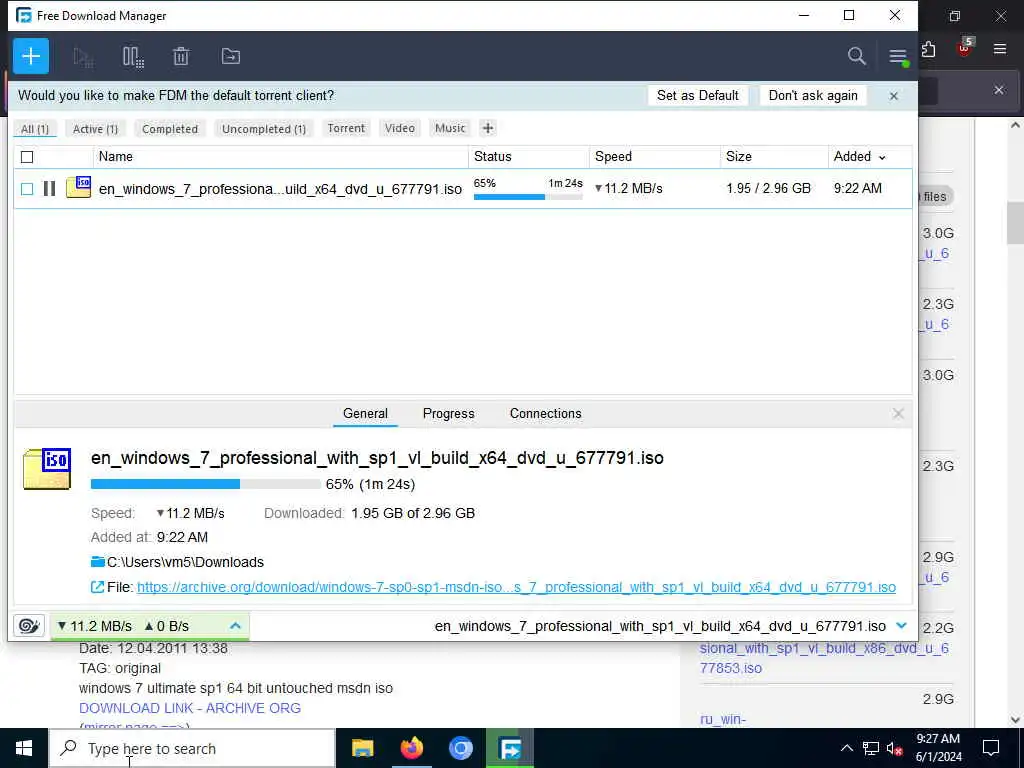
Task: Expand the speed statistics chevron
Action: (235, 626)
